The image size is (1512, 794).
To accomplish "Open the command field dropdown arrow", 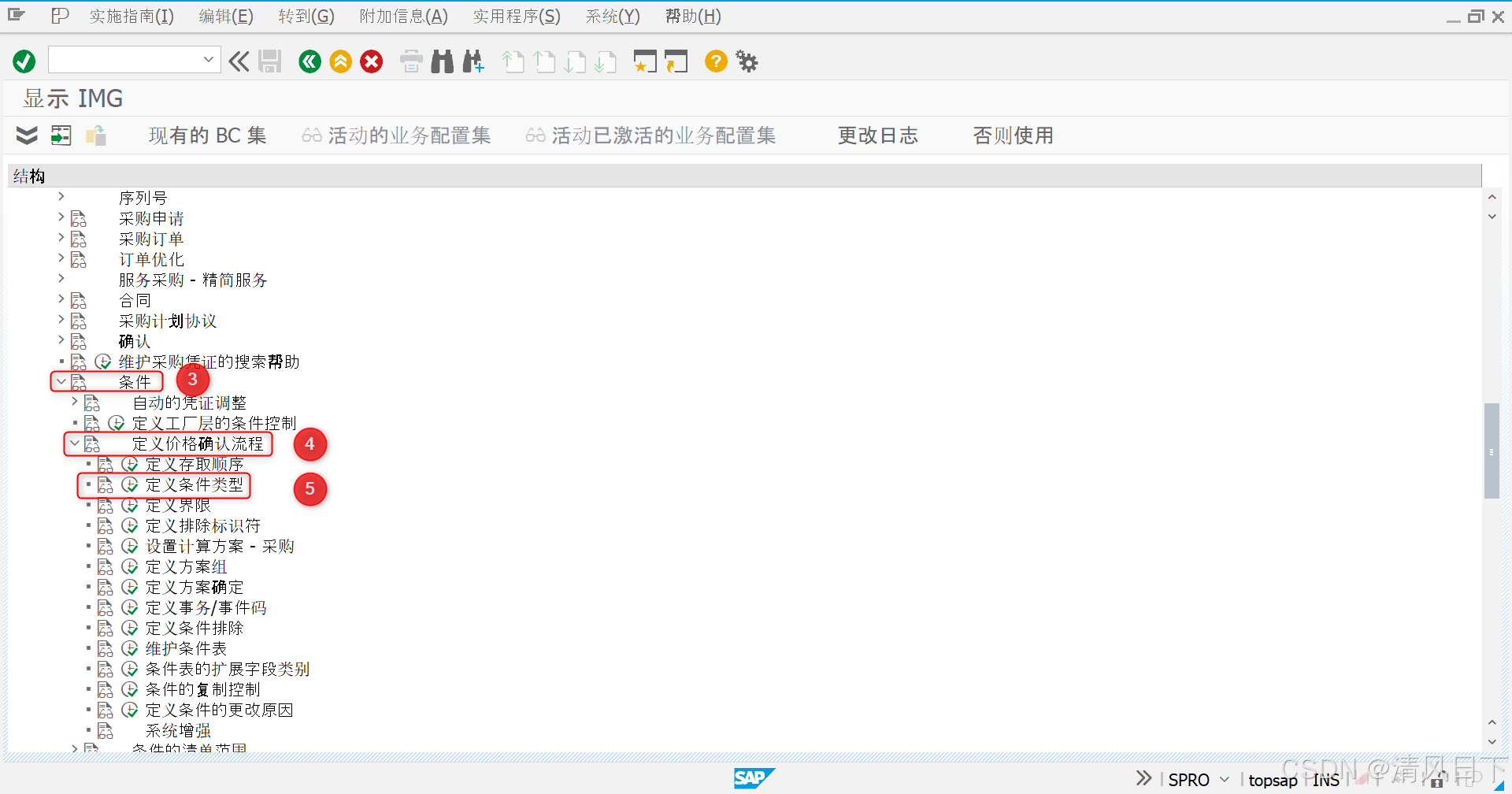I will [208, 59].
